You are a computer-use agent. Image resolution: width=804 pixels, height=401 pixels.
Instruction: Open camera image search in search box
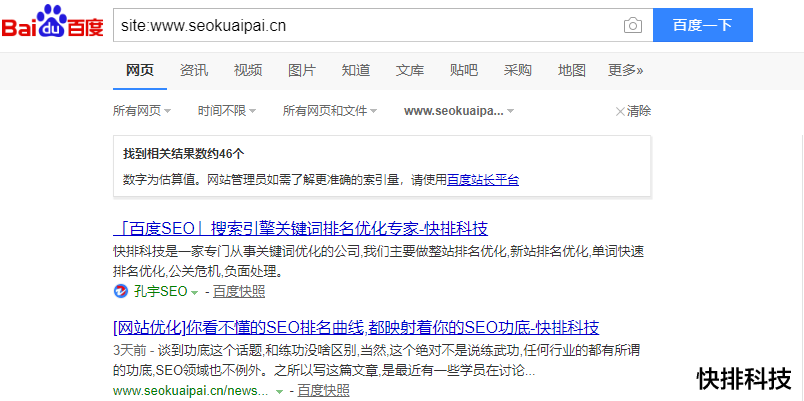(x=633, y=25)
